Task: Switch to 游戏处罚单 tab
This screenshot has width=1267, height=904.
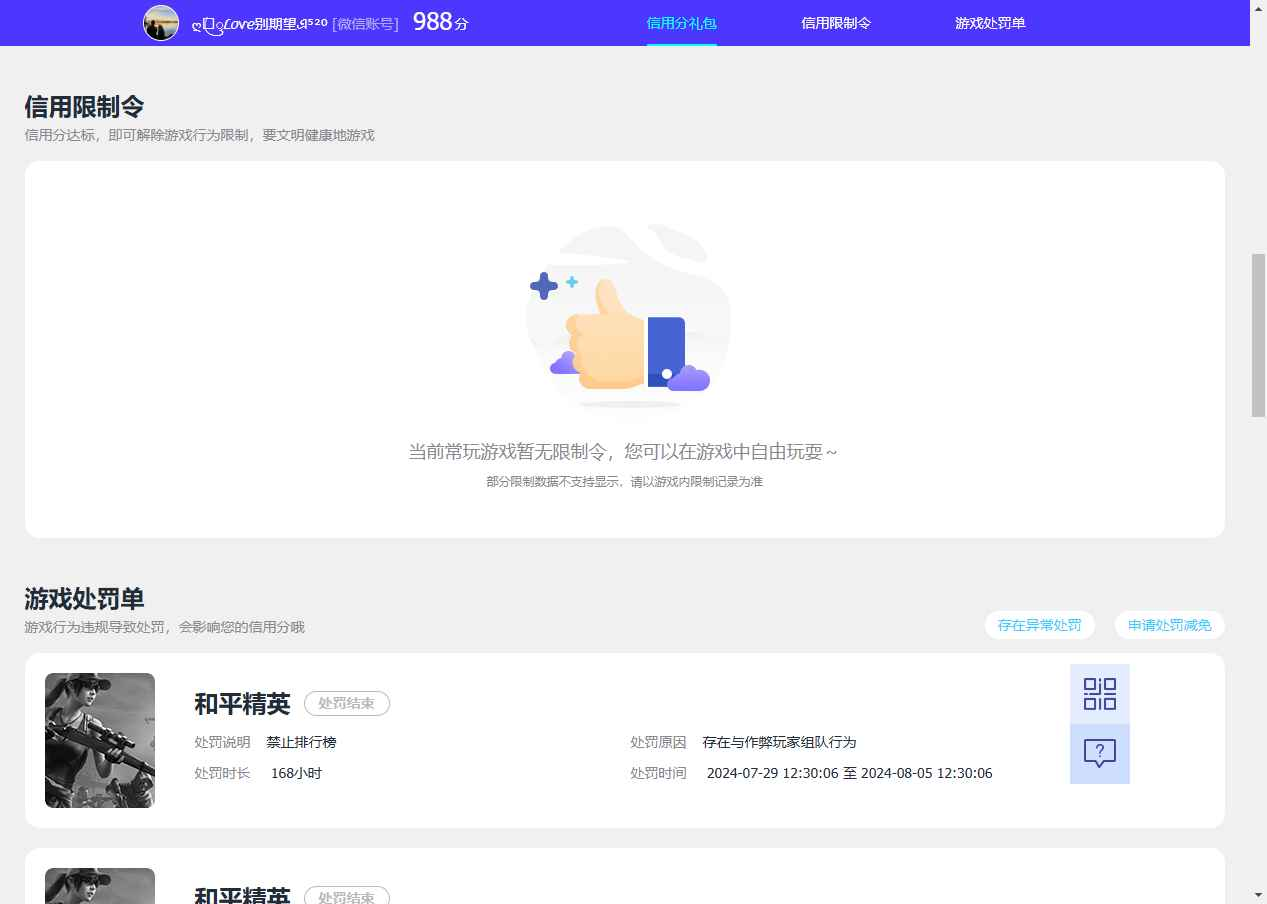Action: [990, 23]
